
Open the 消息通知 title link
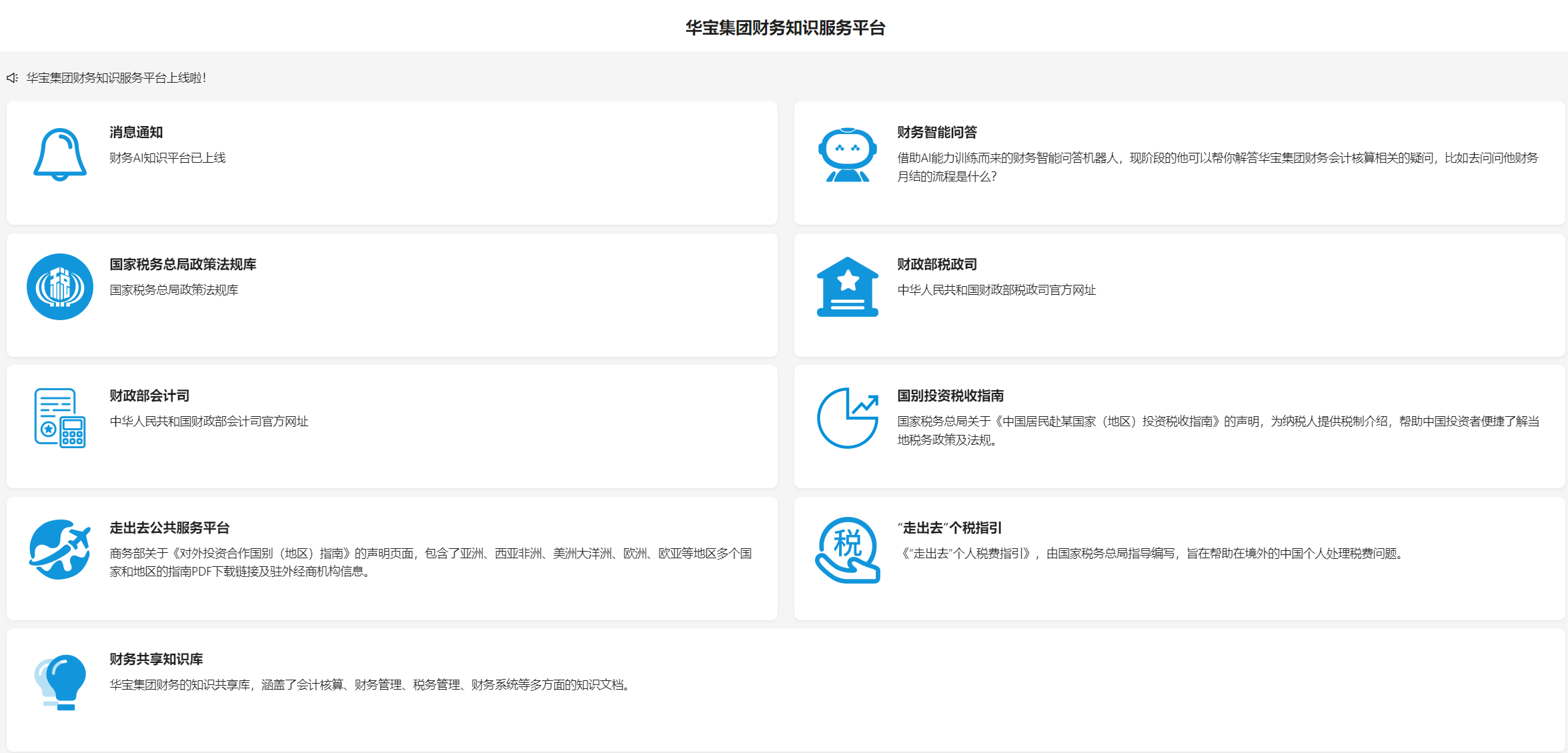pyautogui.click(x=136, y=132)
